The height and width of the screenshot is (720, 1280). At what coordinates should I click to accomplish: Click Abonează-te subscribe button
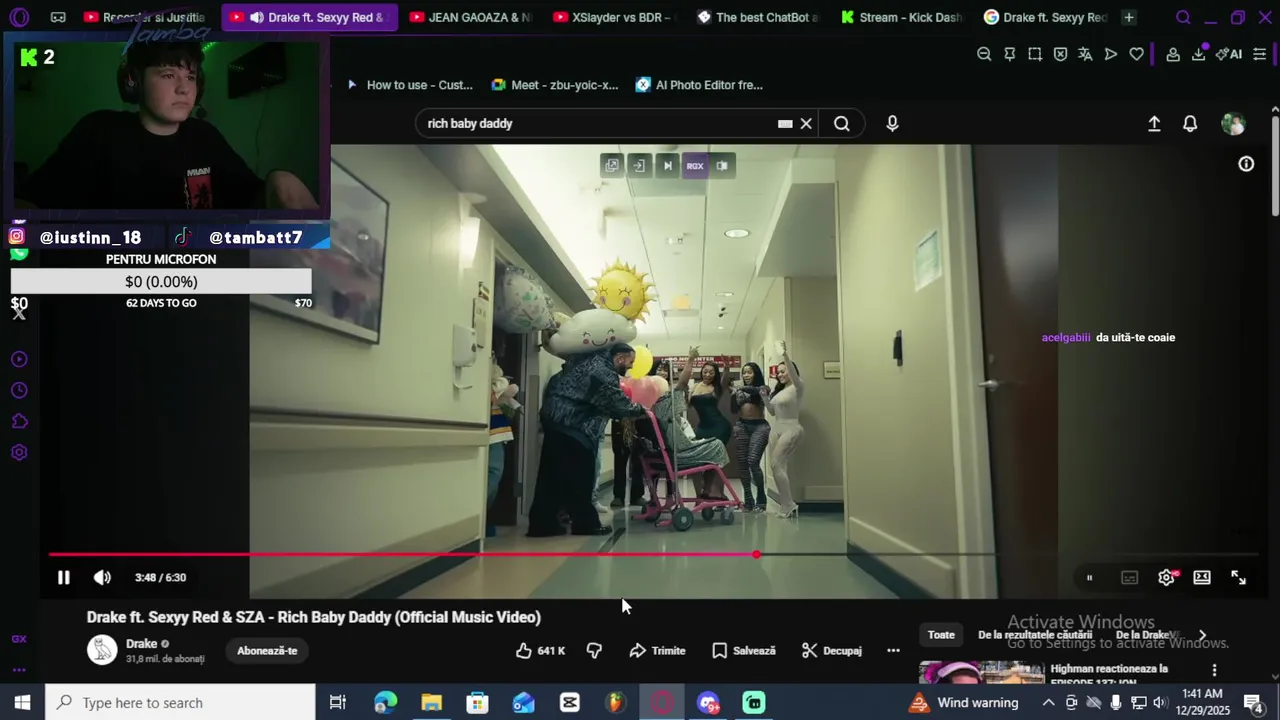click(267, 650)
